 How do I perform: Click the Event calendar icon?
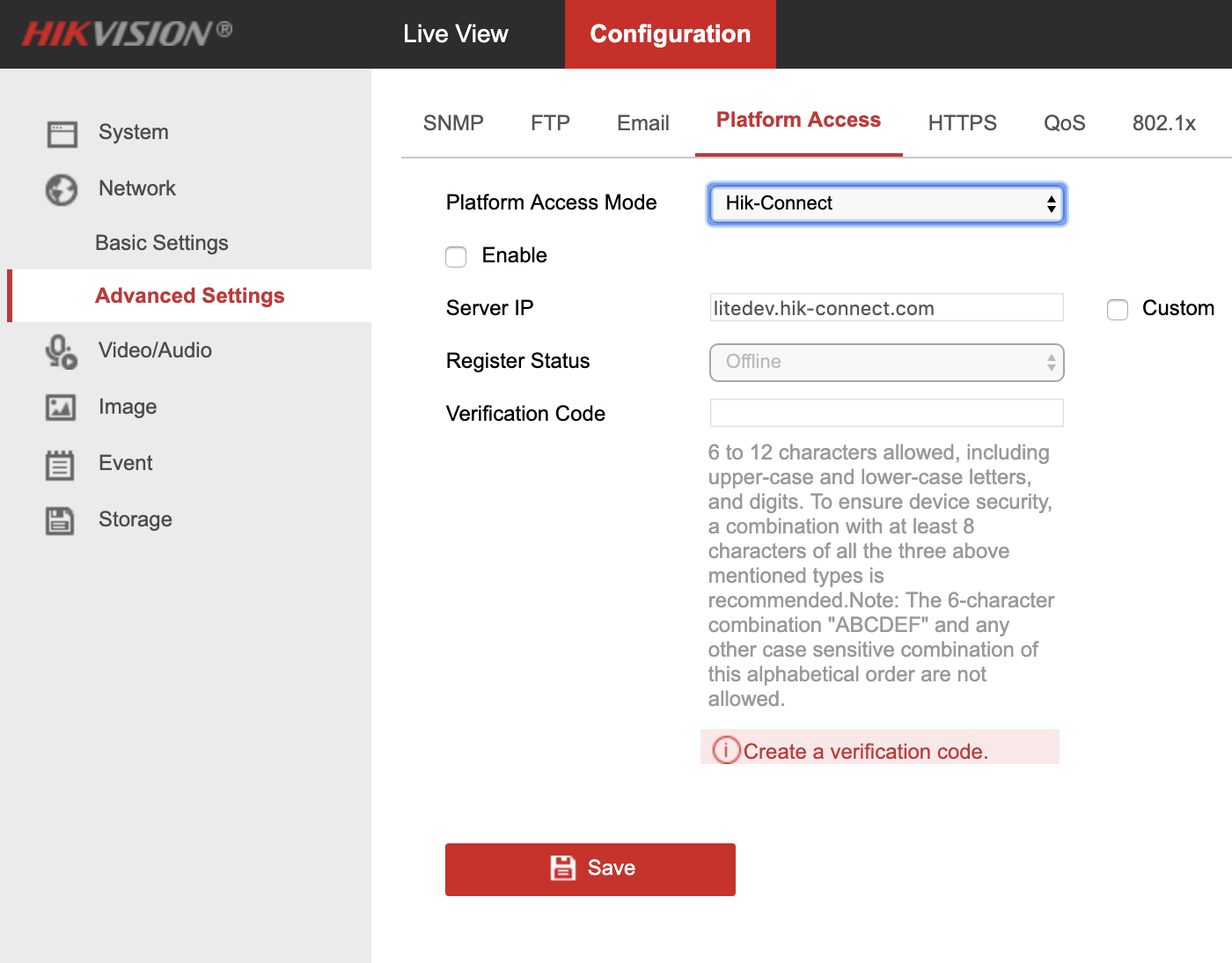point(60,464)
